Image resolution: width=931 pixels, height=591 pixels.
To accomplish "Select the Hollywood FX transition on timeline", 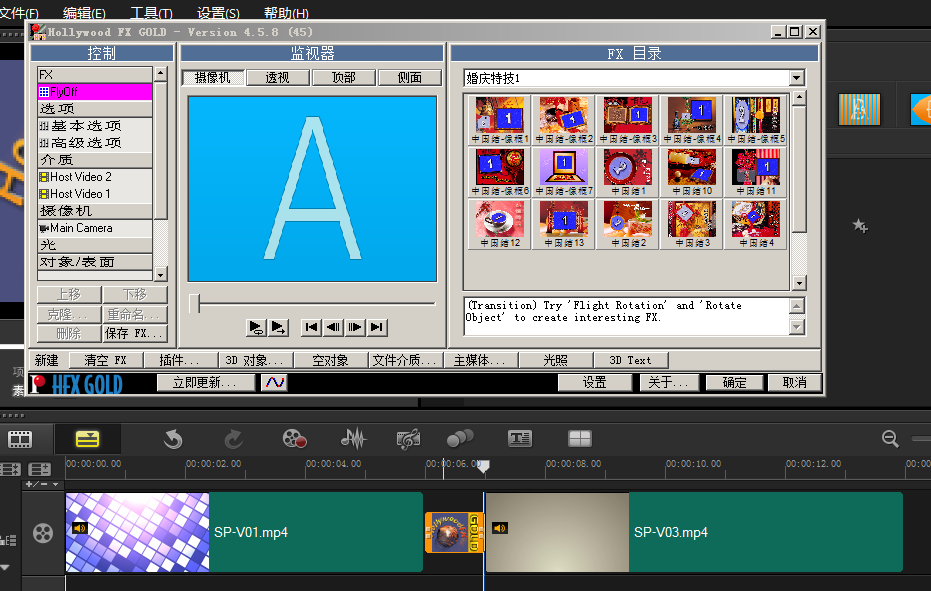I will [454, 533].
